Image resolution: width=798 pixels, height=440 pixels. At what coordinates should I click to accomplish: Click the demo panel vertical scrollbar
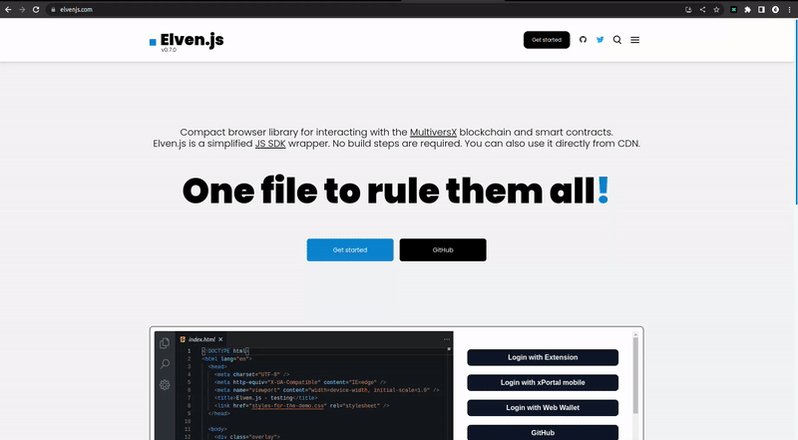[635, 375]
